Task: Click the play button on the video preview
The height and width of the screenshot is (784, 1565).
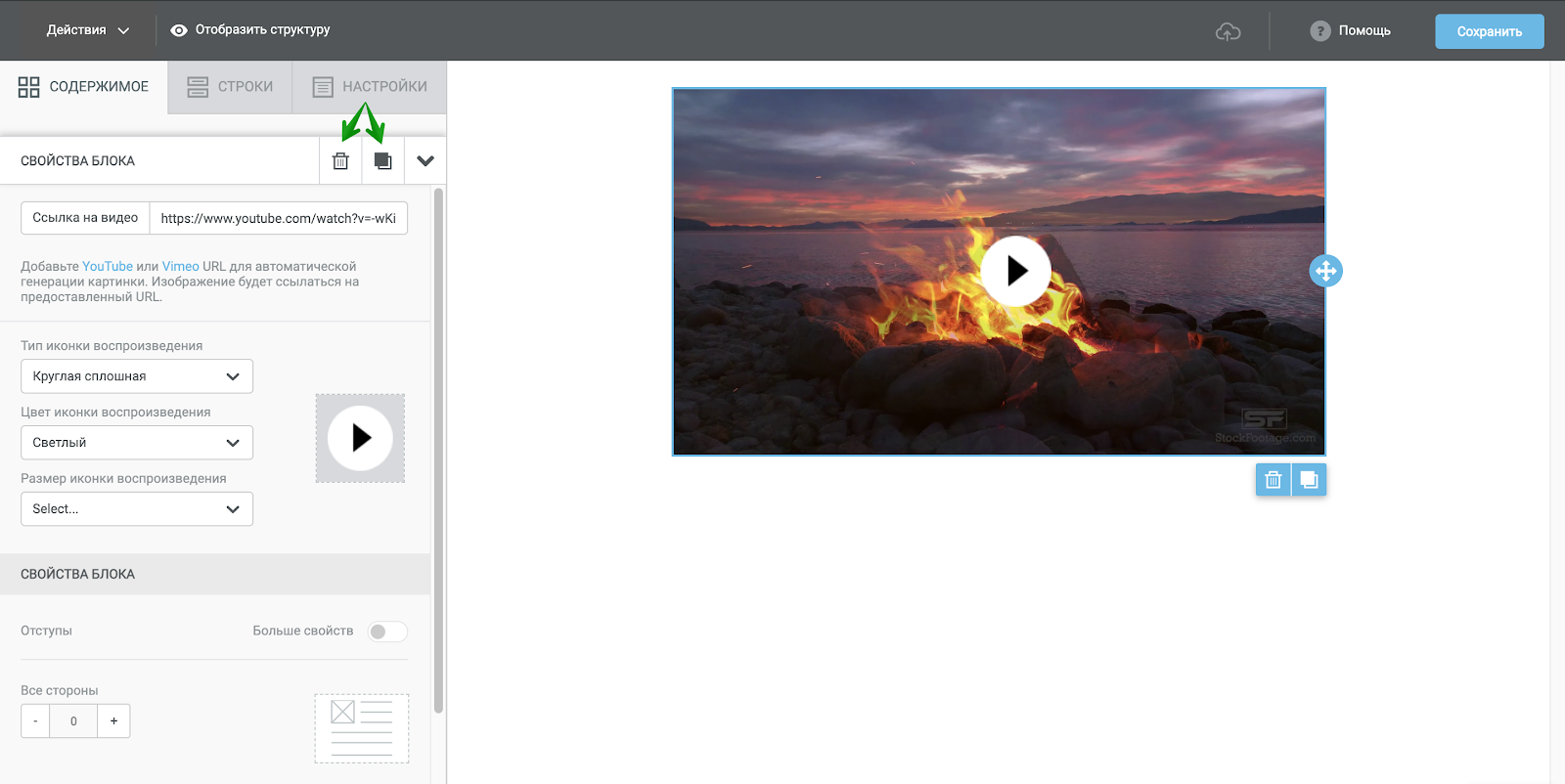Action: click(1015, 271)
